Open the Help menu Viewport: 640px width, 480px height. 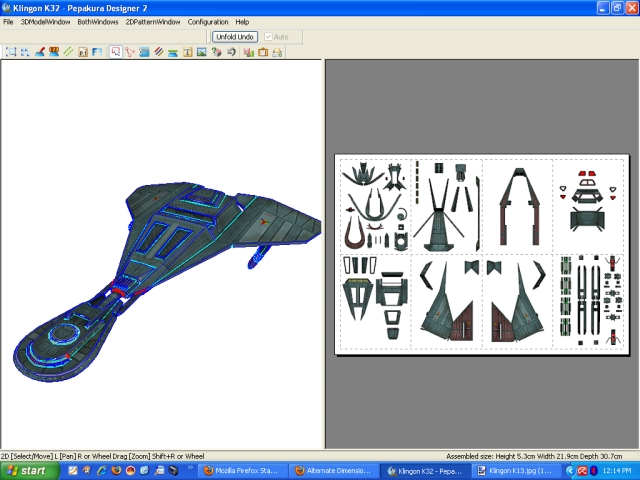pos(242,22)
